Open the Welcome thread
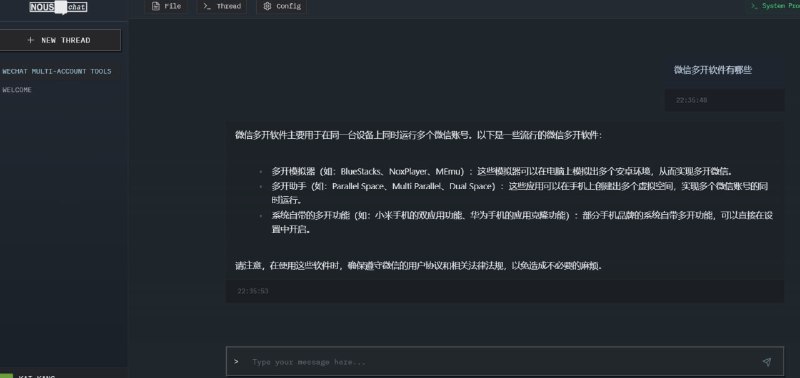 (17, 90)
